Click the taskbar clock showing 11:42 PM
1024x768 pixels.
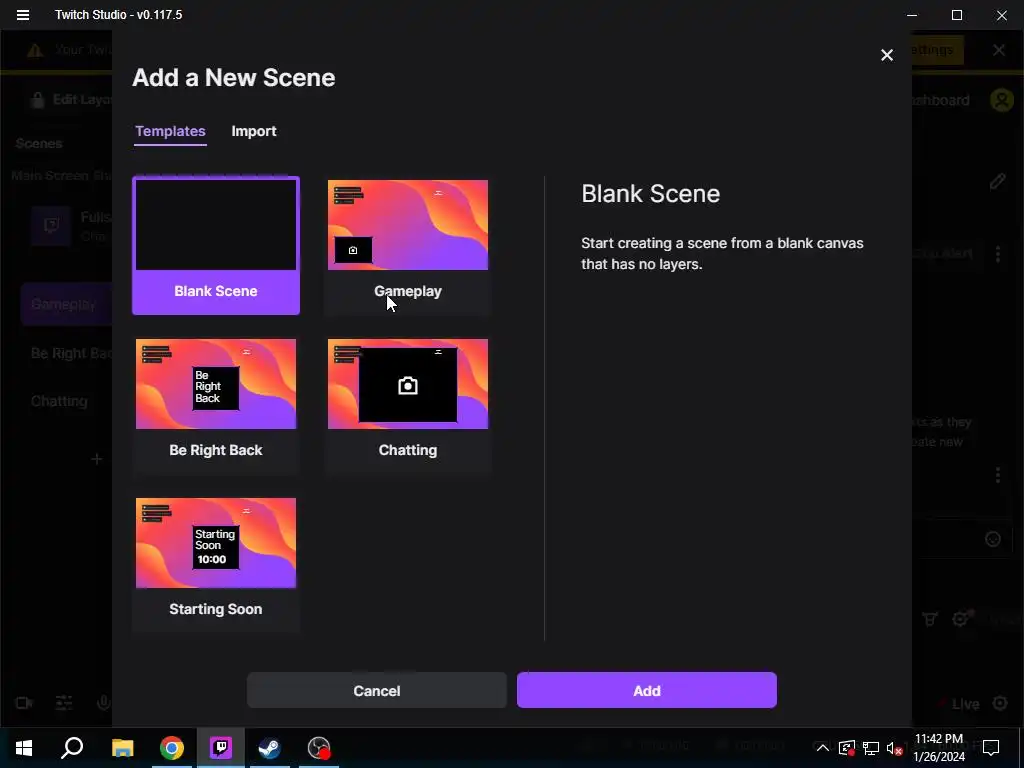(939, 748)
